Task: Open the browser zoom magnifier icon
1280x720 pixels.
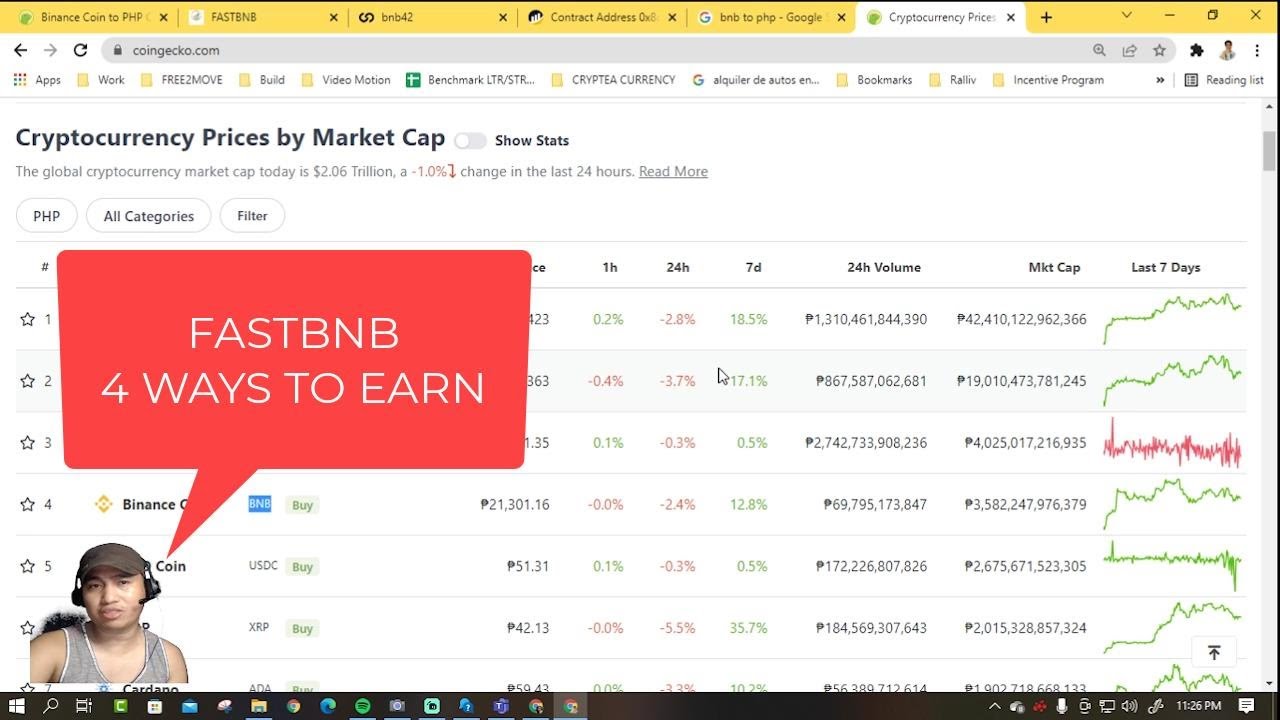Action: (1099, 50)
